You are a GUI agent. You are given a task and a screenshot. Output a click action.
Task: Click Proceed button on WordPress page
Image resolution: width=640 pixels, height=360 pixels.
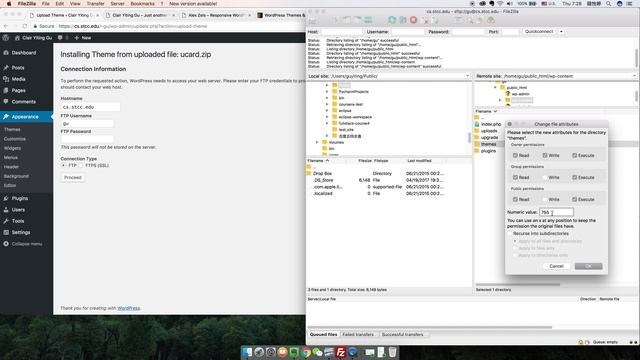click(x=73, y=178)
